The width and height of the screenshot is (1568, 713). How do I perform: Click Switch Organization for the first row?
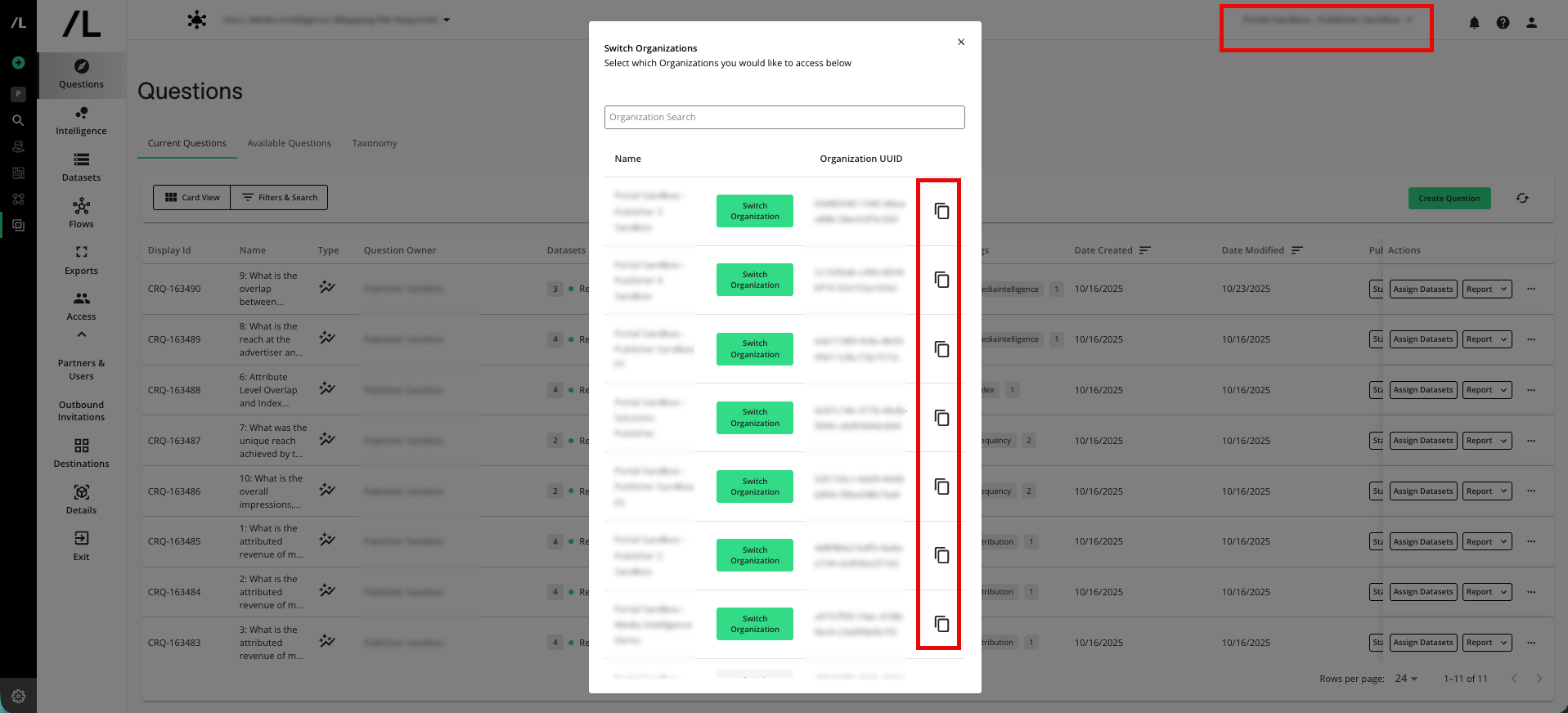pos(754,211)
